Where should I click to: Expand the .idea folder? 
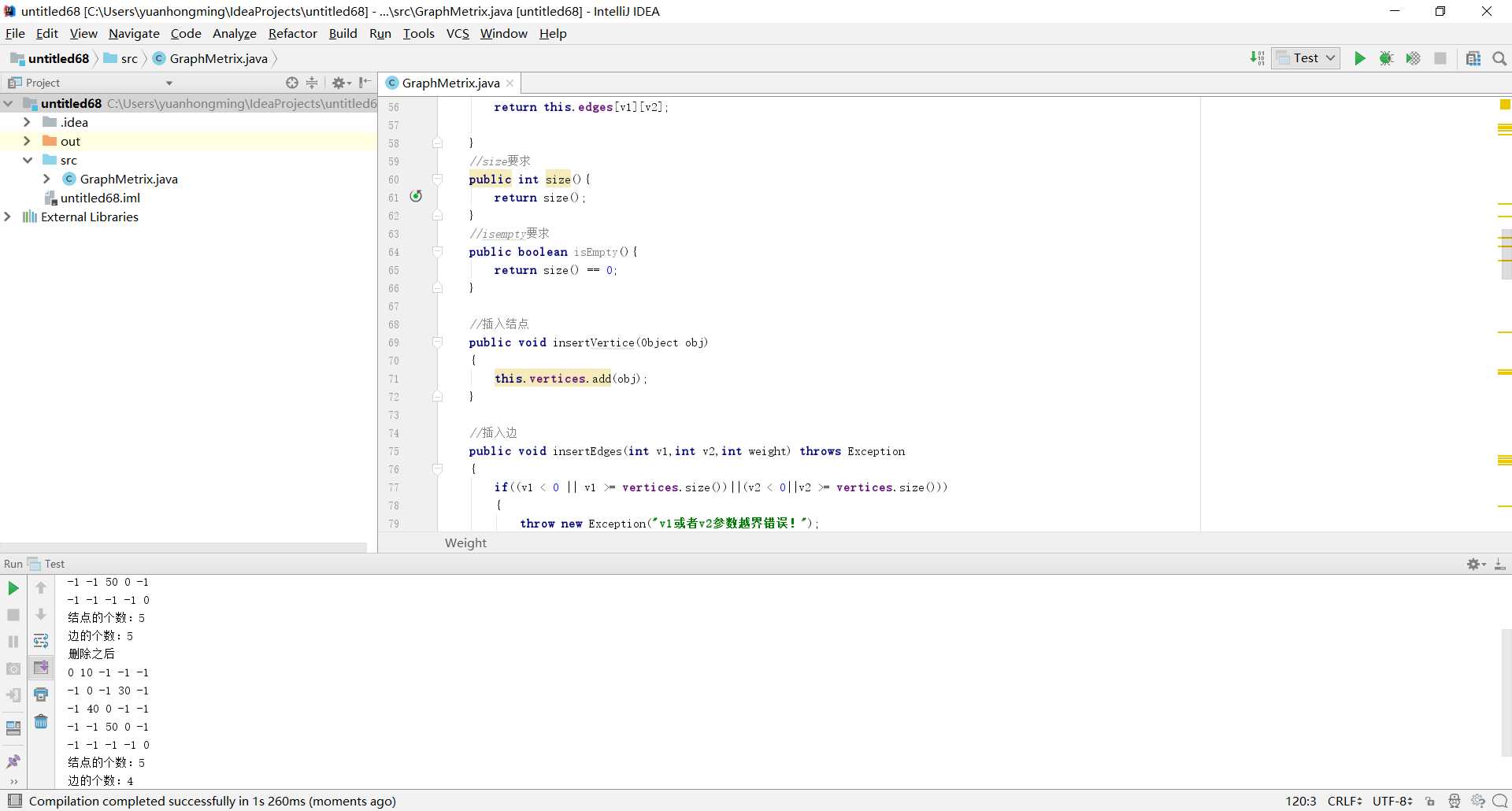point(27,122)
